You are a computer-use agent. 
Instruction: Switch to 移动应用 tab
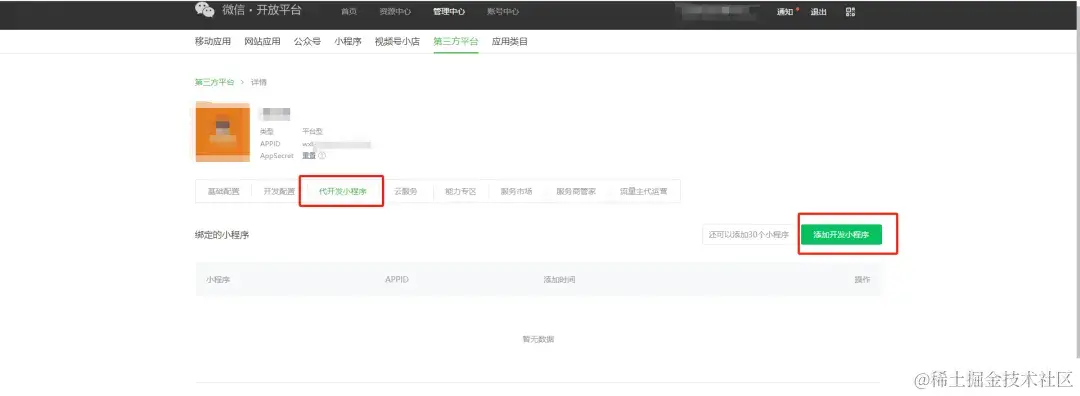[213, 41]
